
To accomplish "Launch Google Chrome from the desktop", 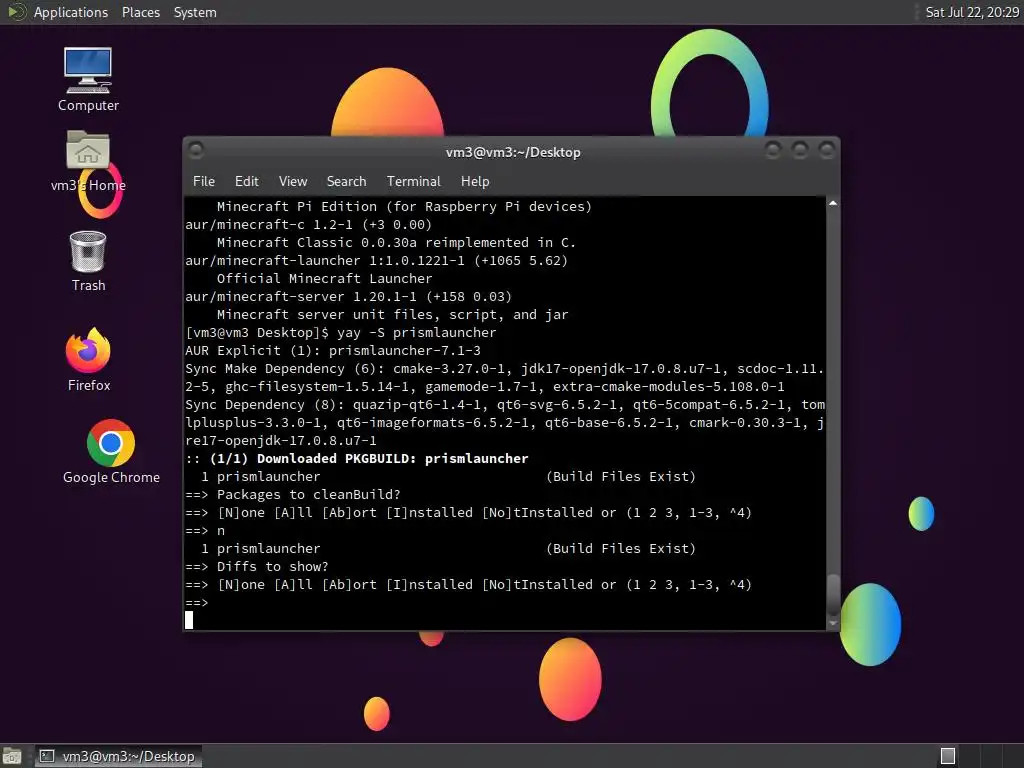I will tap(111, 451).
